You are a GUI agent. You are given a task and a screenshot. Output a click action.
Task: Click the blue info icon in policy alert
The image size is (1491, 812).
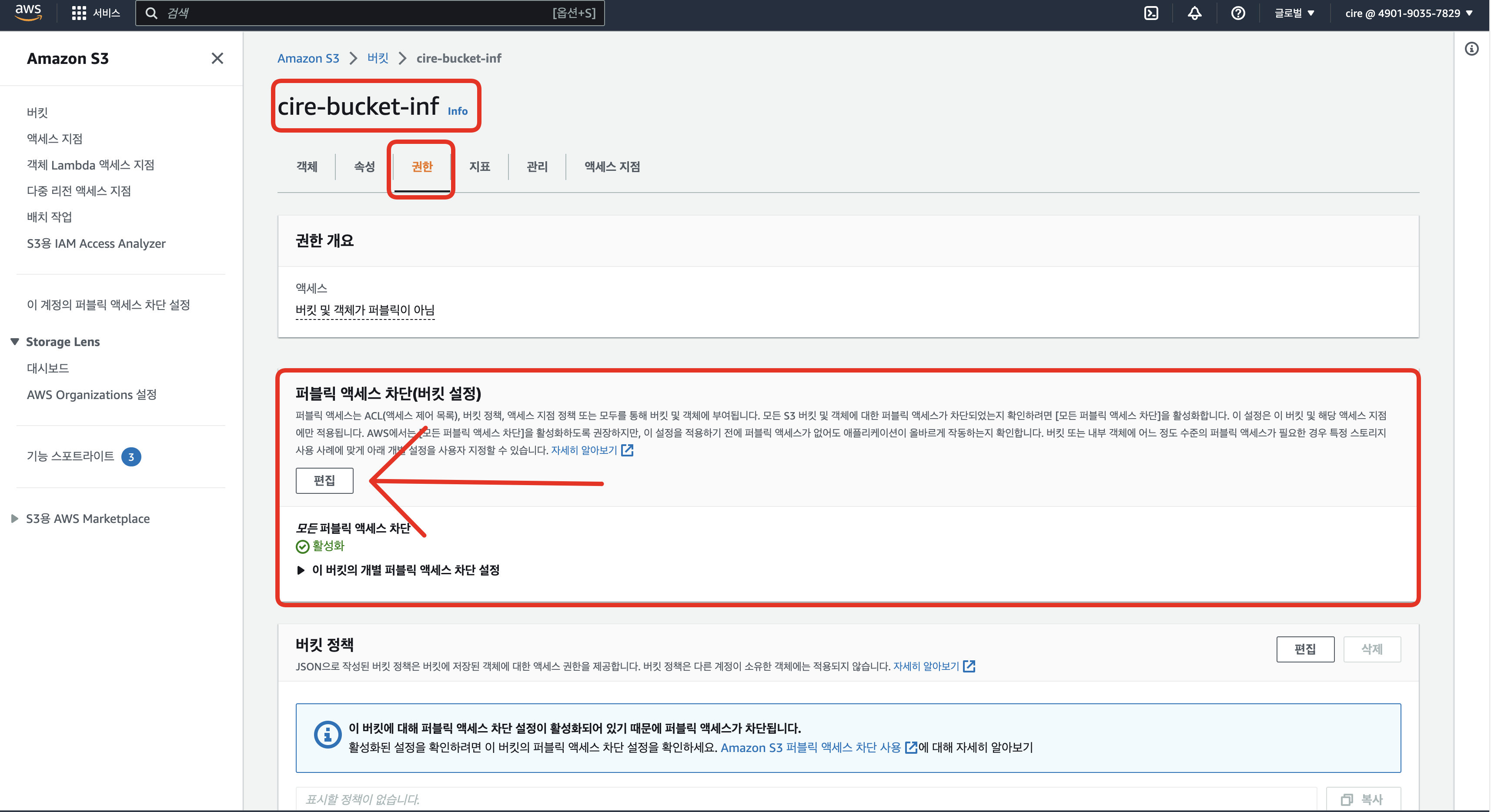click(x=328, y=735)
